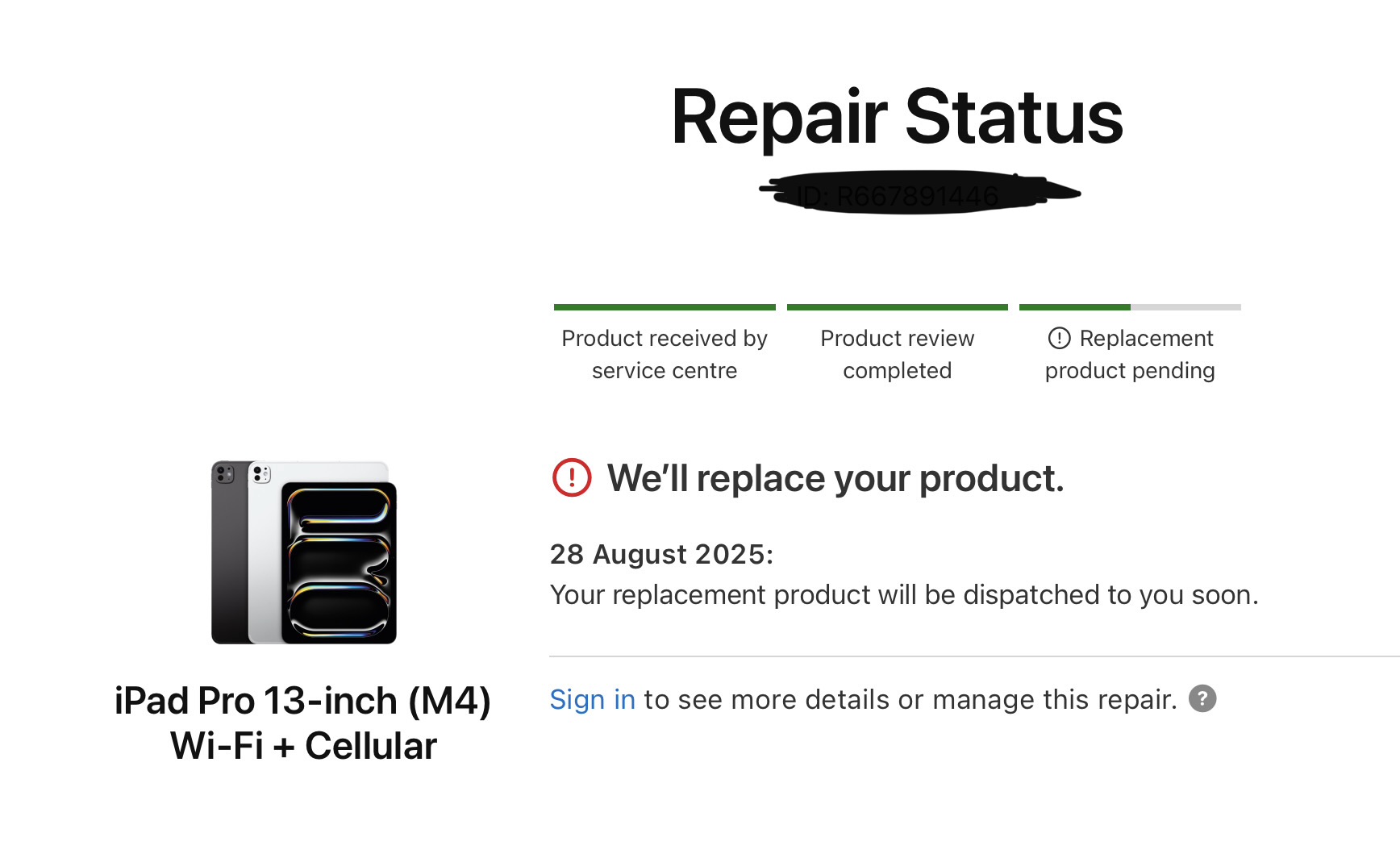Click the "We'll replace your product." headline
Screen dimensions: 1400x858
pyautogui.click(x=835, y=478)
